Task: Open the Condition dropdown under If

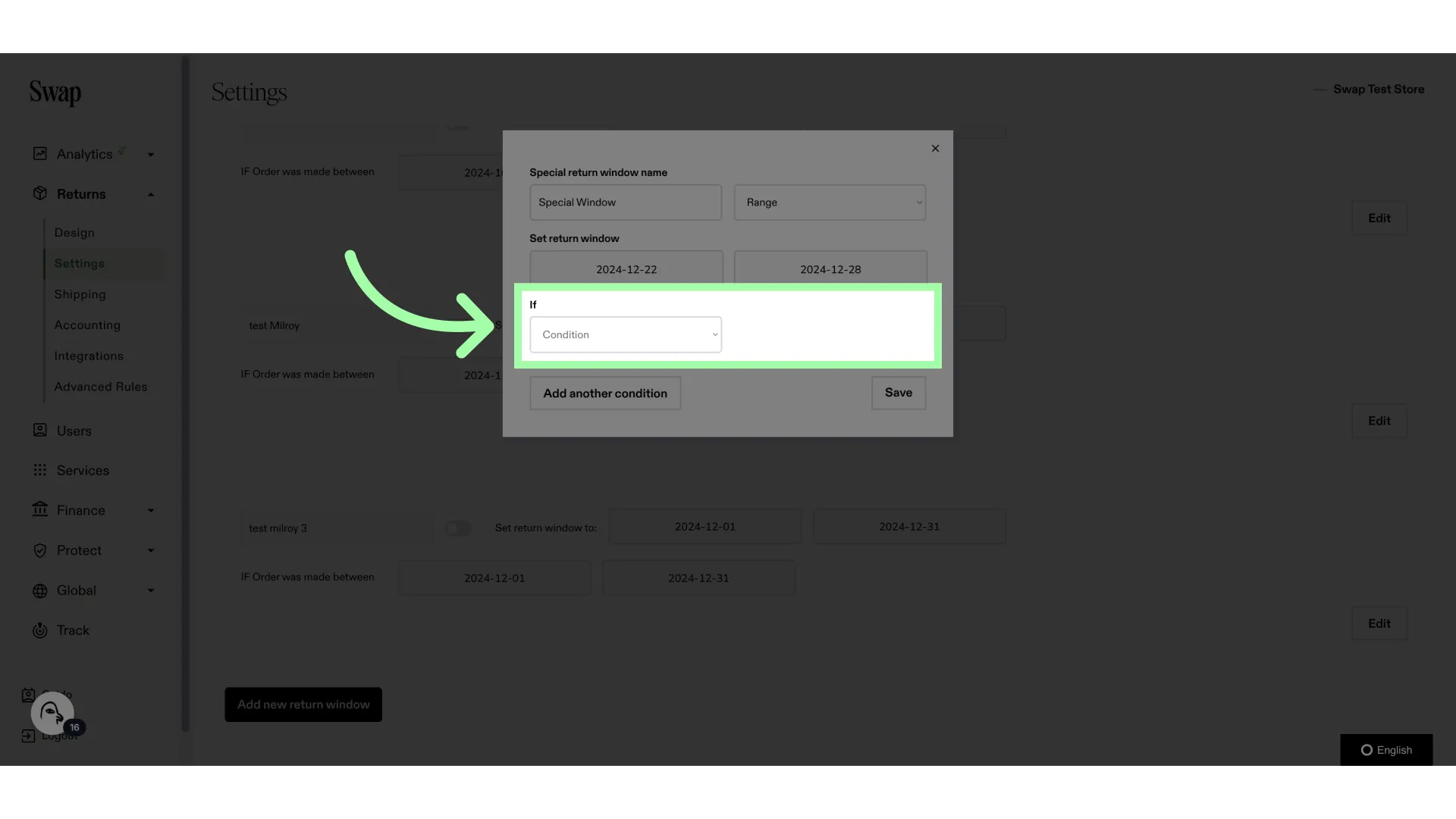Action: tap(626, 334)
